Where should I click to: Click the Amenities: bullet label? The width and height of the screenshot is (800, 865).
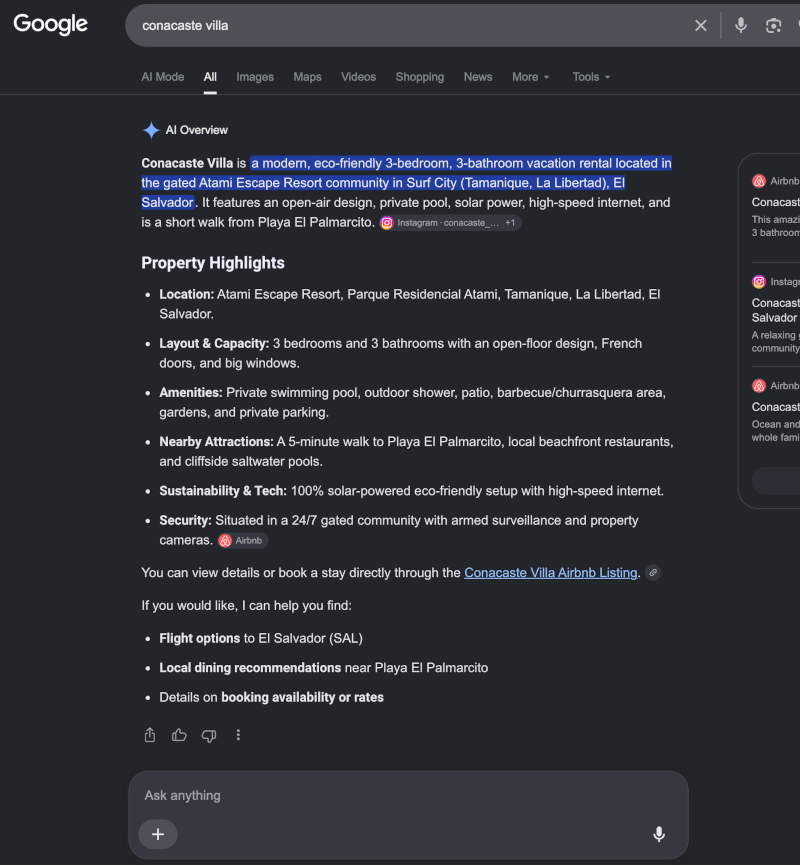point(191,393)
